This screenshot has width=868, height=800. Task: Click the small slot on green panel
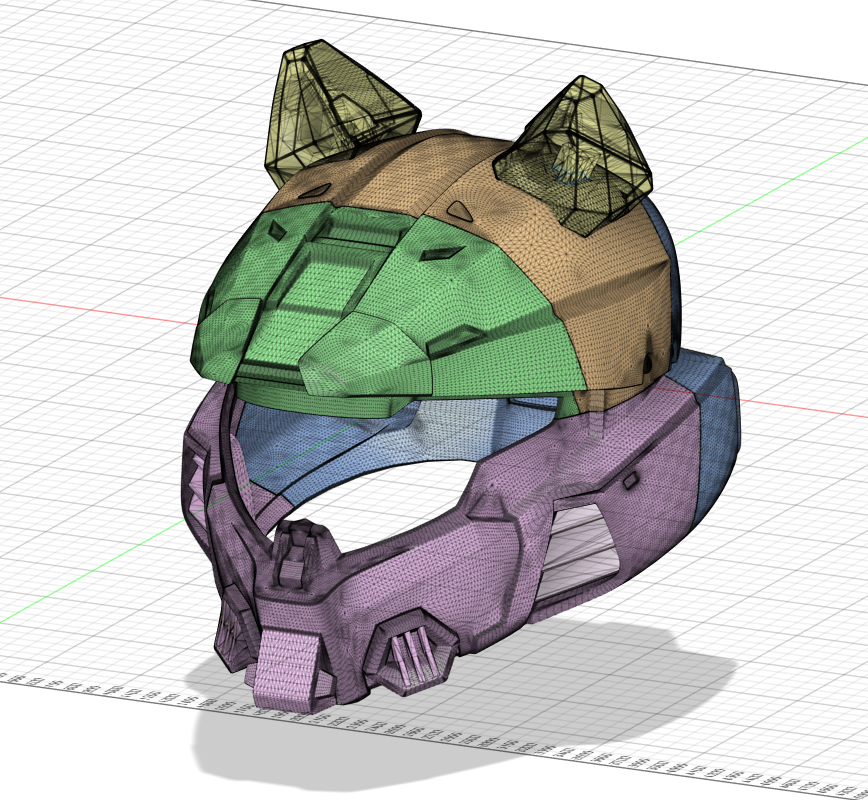(434, 254)
